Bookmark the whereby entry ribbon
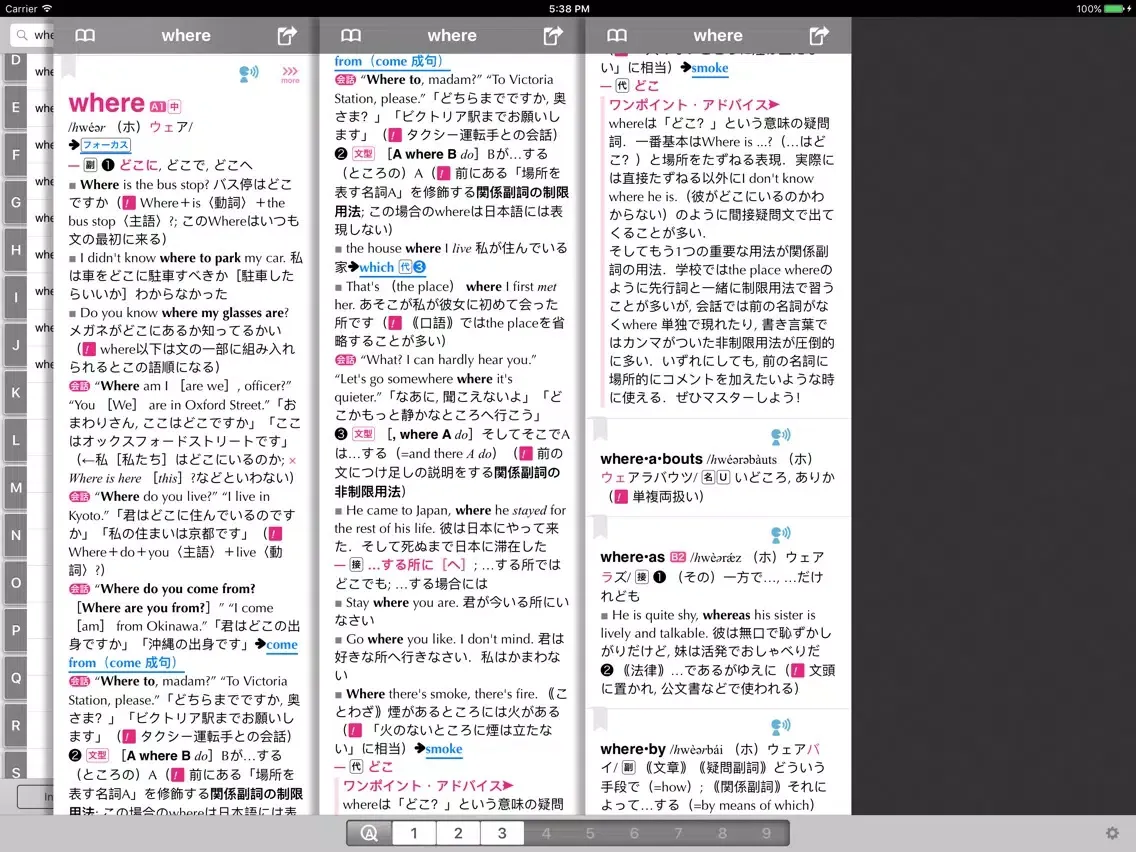This screenshot has height=852, width=1136. [600, 718]
